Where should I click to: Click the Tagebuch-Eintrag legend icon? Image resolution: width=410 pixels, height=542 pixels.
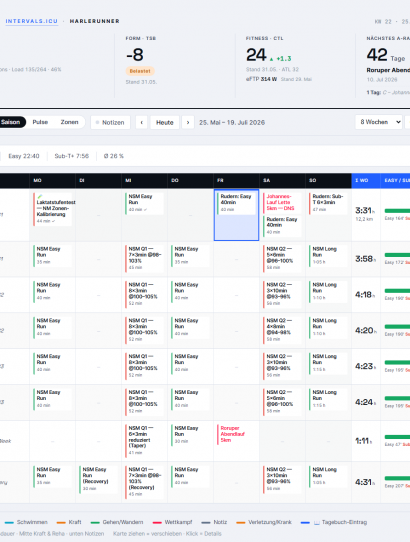tap(317, 522)
